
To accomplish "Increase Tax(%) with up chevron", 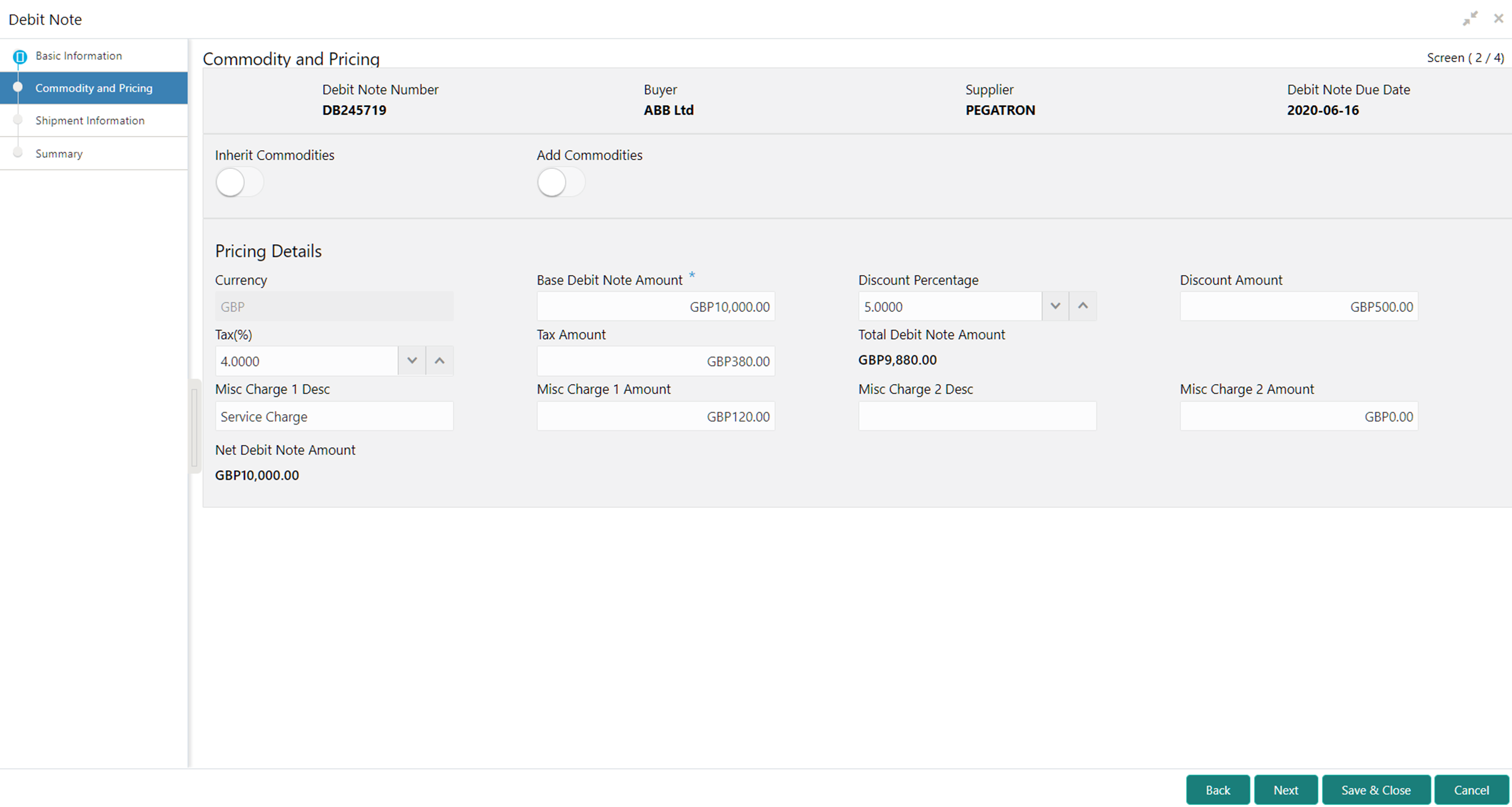I will (439, 361).
